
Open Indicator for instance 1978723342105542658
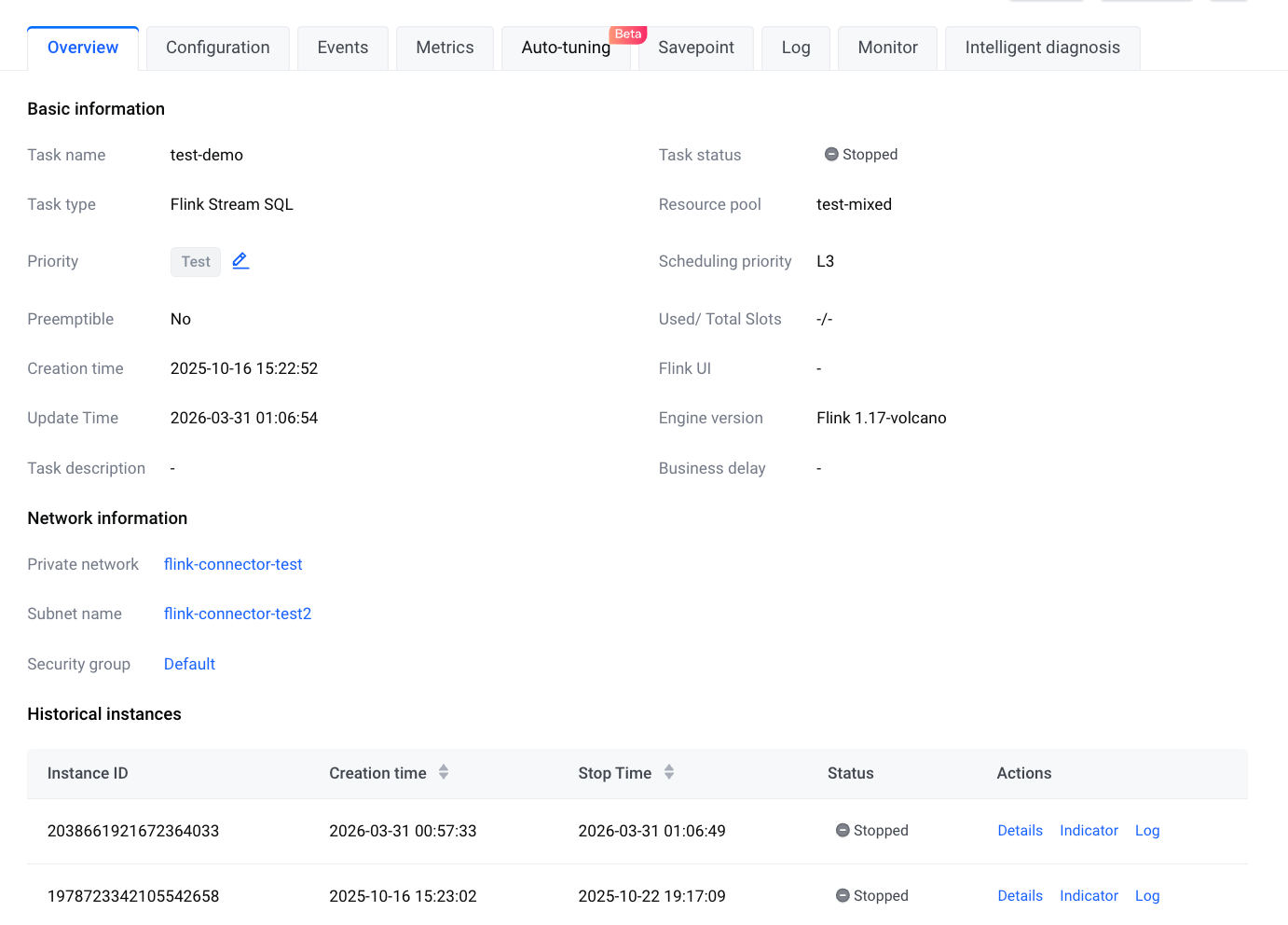point(1089,896)
